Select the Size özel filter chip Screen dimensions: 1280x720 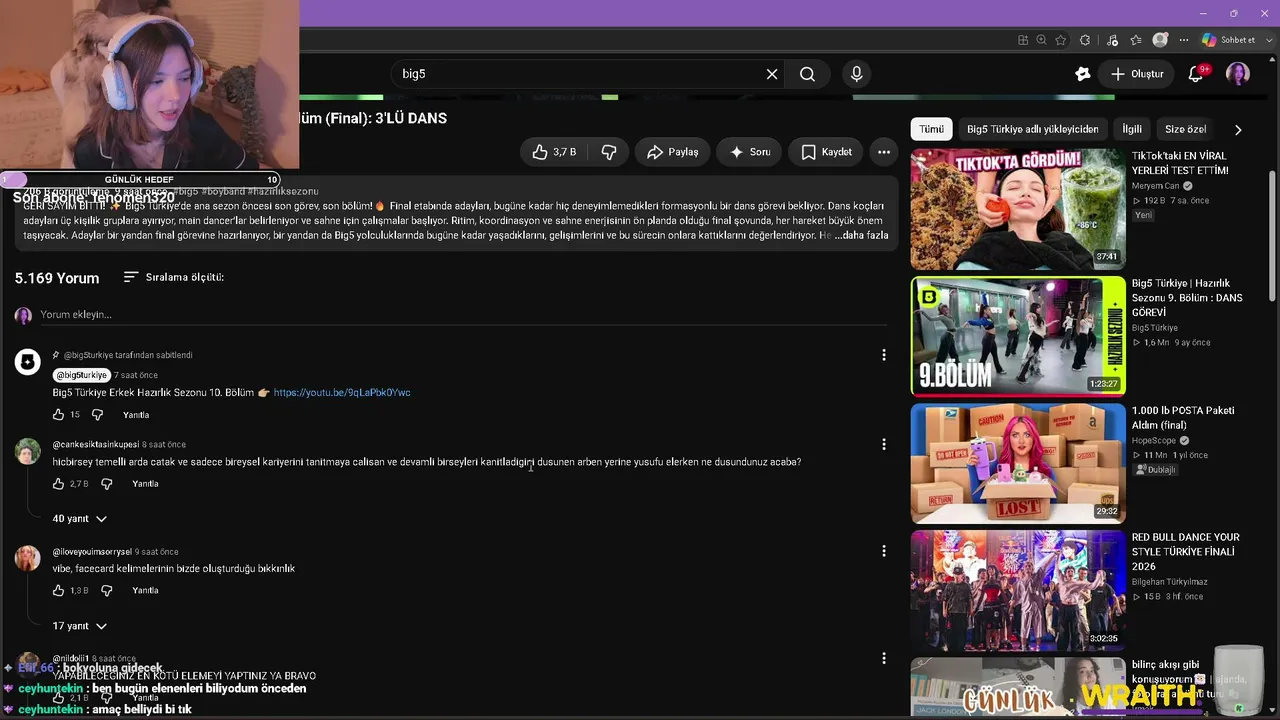(x=1186, y=129)
